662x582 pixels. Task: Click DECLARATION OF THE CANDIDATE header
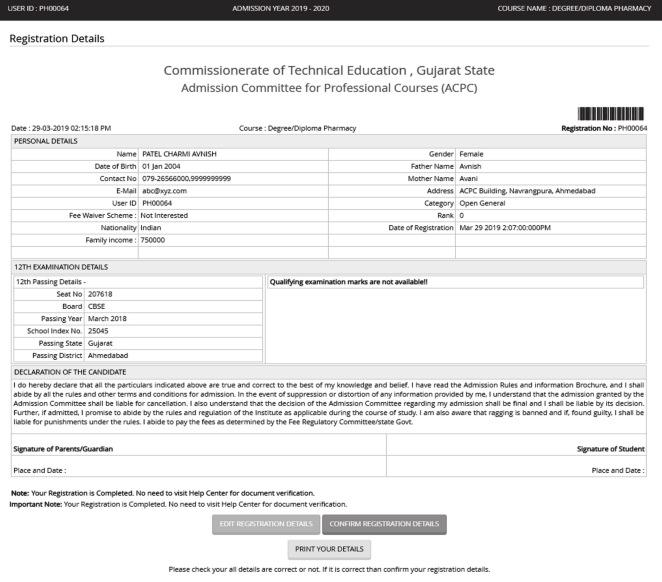coord(328,372)
